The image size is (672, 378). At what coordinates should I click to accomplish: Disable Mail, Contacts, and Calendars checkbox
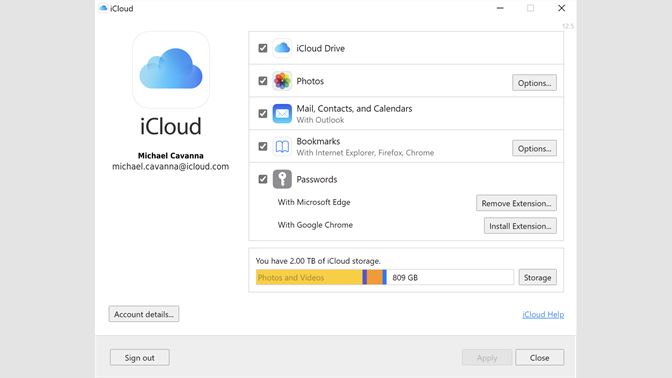(x=263, y=114)
